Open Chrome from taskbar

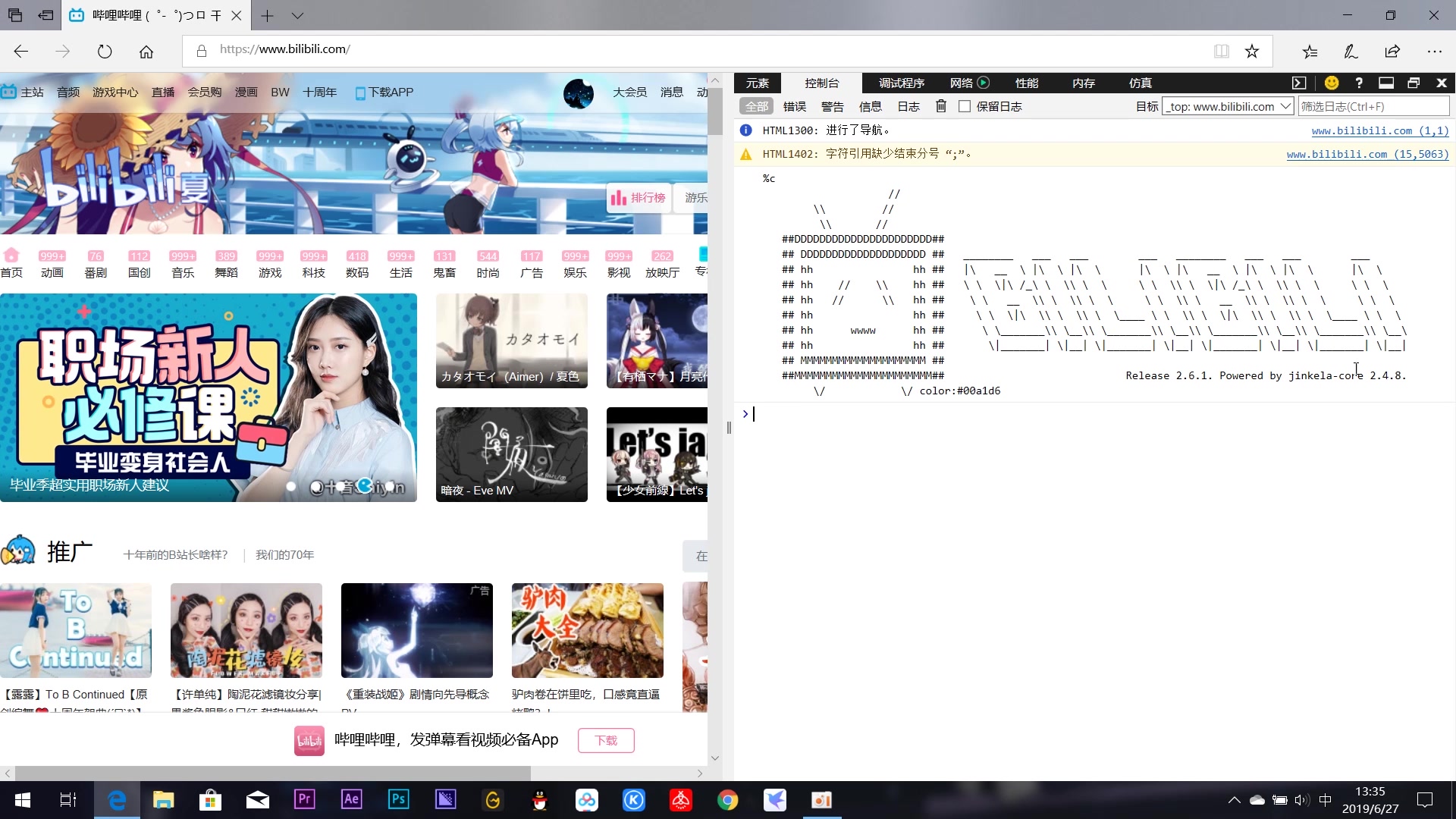728,799
